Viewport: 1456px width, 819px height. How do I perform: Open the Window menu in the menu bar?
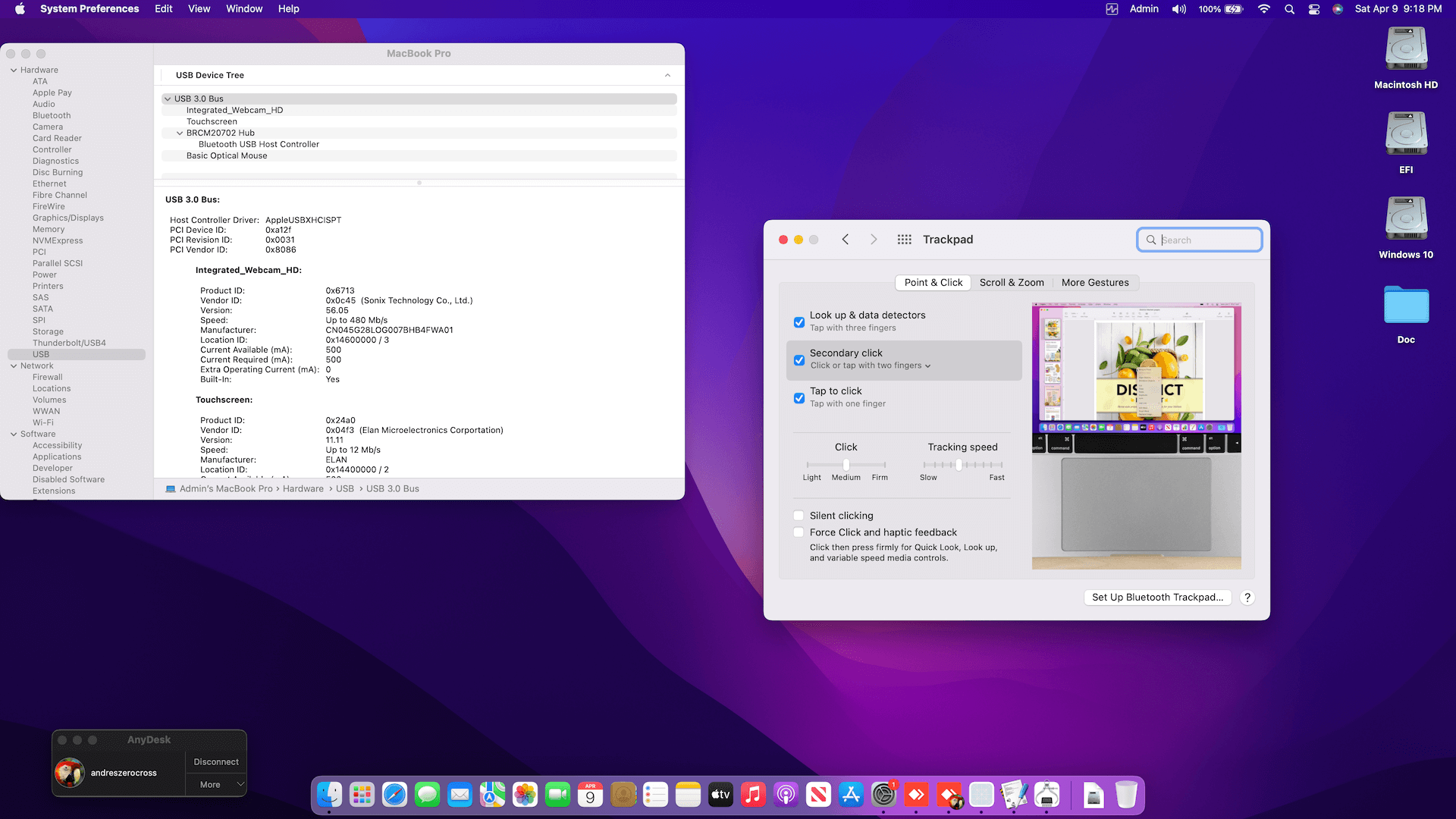(244, 9)
